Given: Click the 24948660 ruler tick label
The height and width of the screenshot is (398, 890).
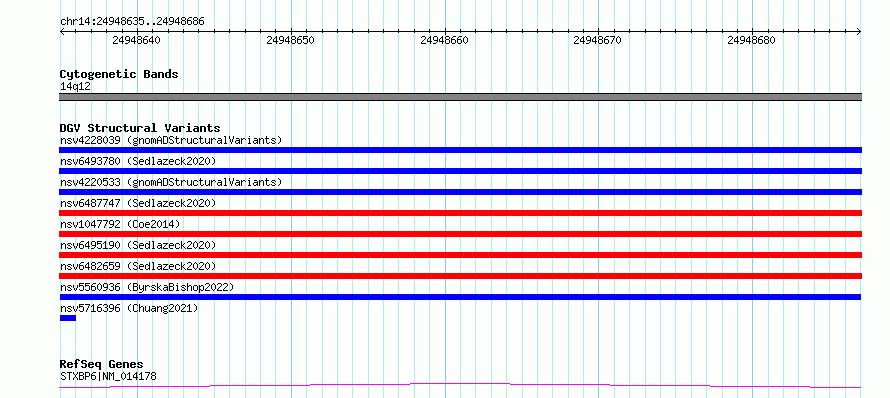Looking at the screenshot, I should pos(444,40).
